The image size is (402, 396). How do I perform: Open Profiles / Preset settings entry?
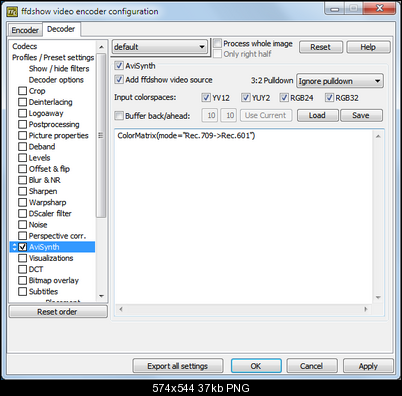[x=53, y=57]
